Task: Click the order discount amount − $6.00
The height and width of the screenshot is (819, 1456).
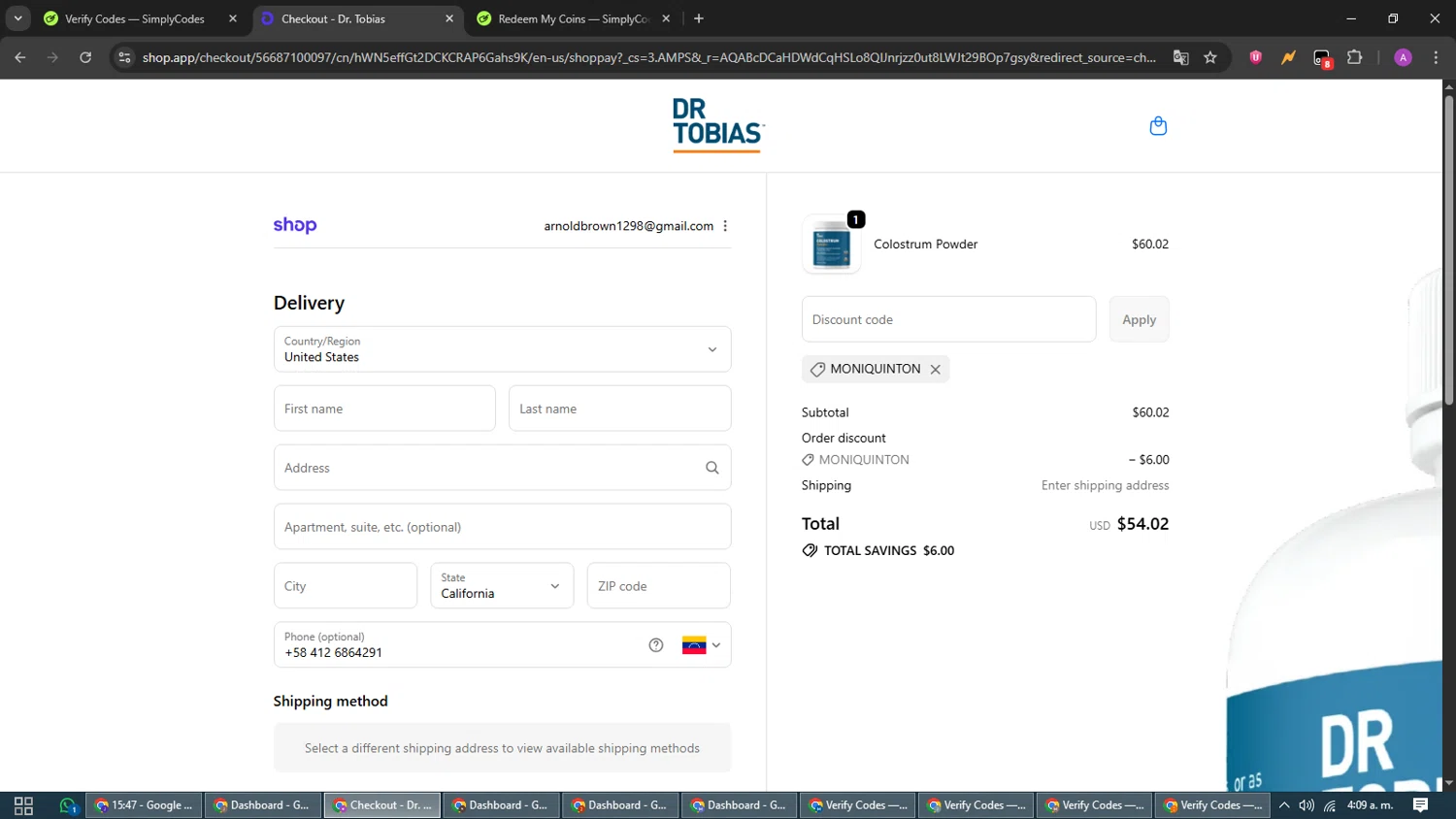Action: point(1148,460)
